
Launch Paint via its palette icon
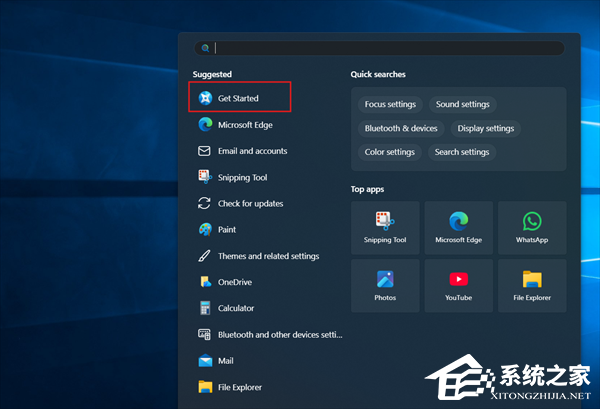click(205, 230)
